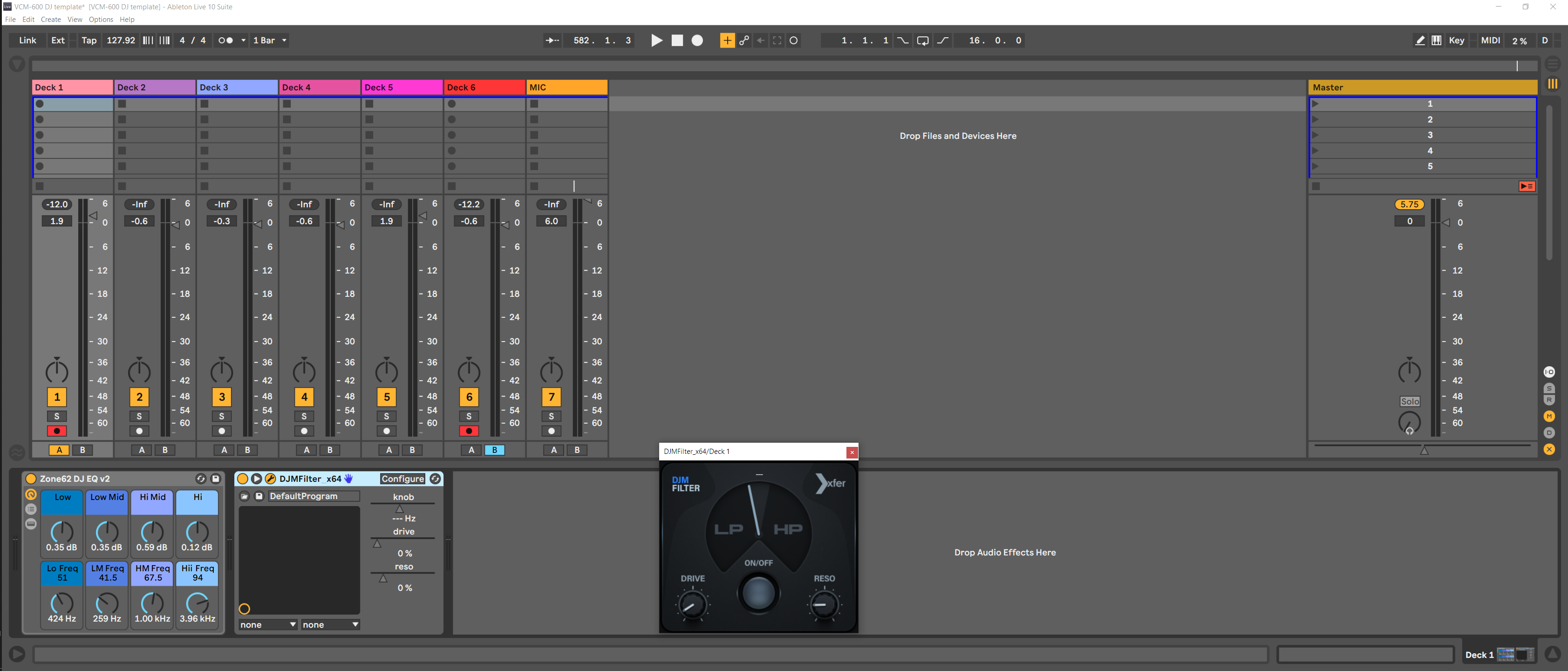Click the crossfader handle
The width and height of the screenshot is (1568, 671).
click(x=1424, y=450)
